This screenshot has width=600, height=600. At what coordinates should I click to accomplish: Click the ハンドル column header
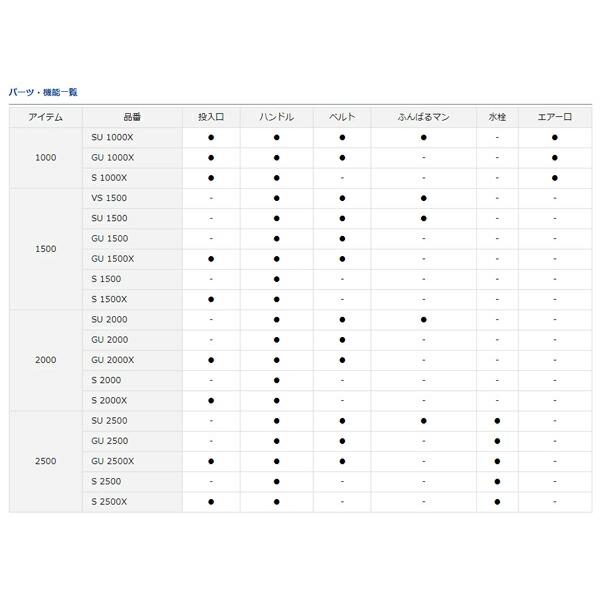click(276, 117)
